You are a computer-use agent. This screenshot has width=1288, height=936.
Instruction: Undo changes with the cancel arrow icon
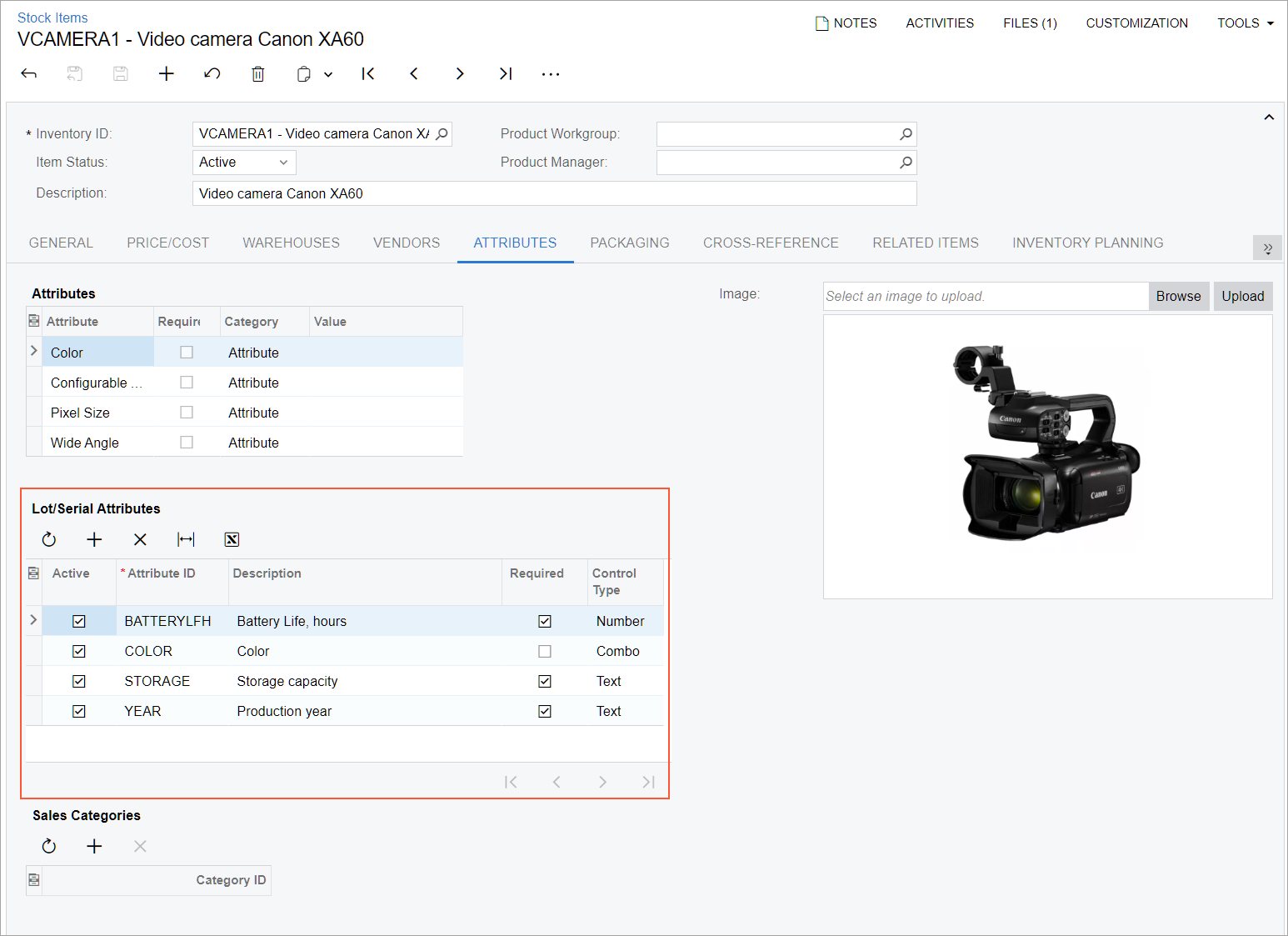pyautogui.click(x=212, y=74)
